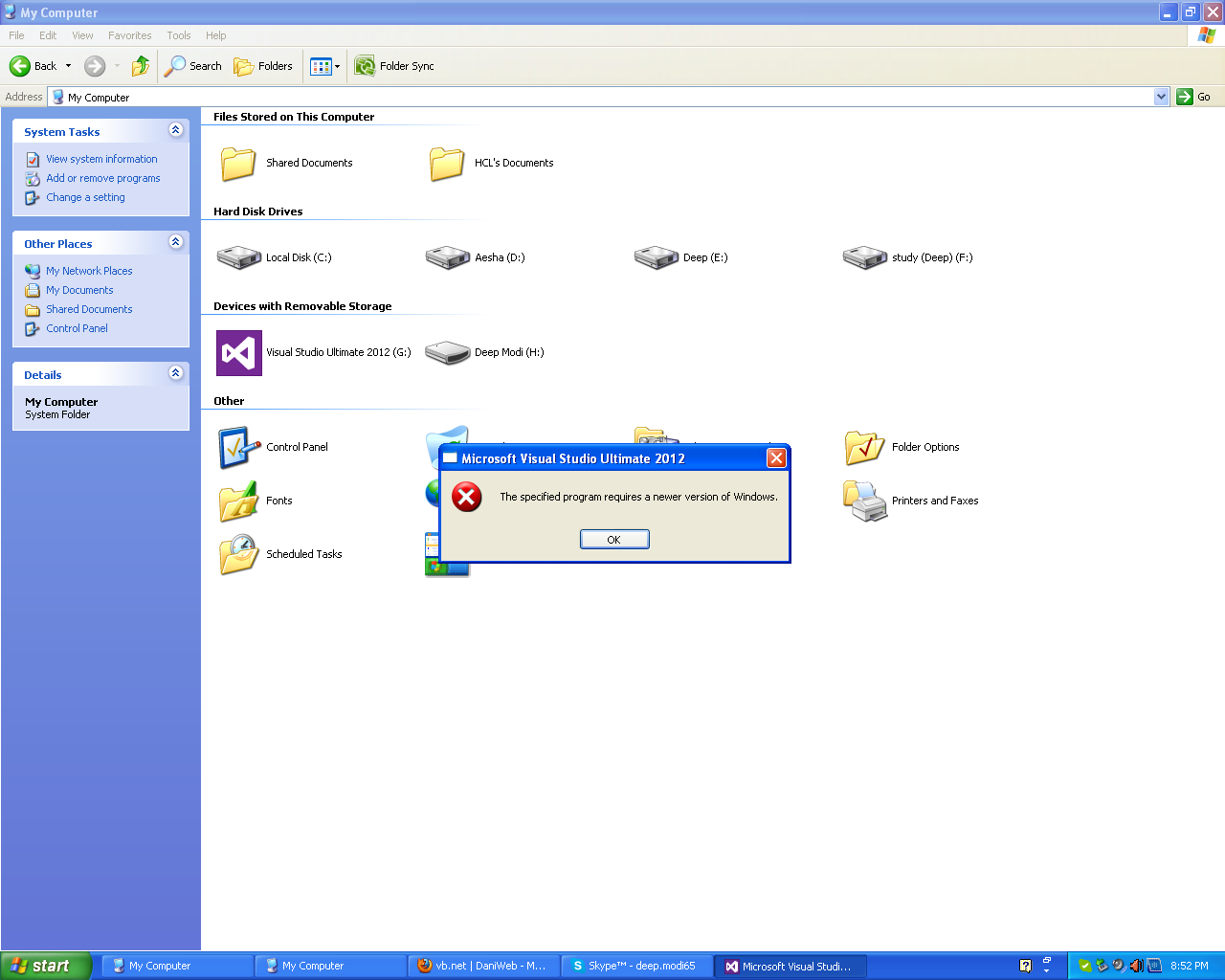Switch to Microsoft Visual Studio taskbar button
1225x980 pixels.
791,966
